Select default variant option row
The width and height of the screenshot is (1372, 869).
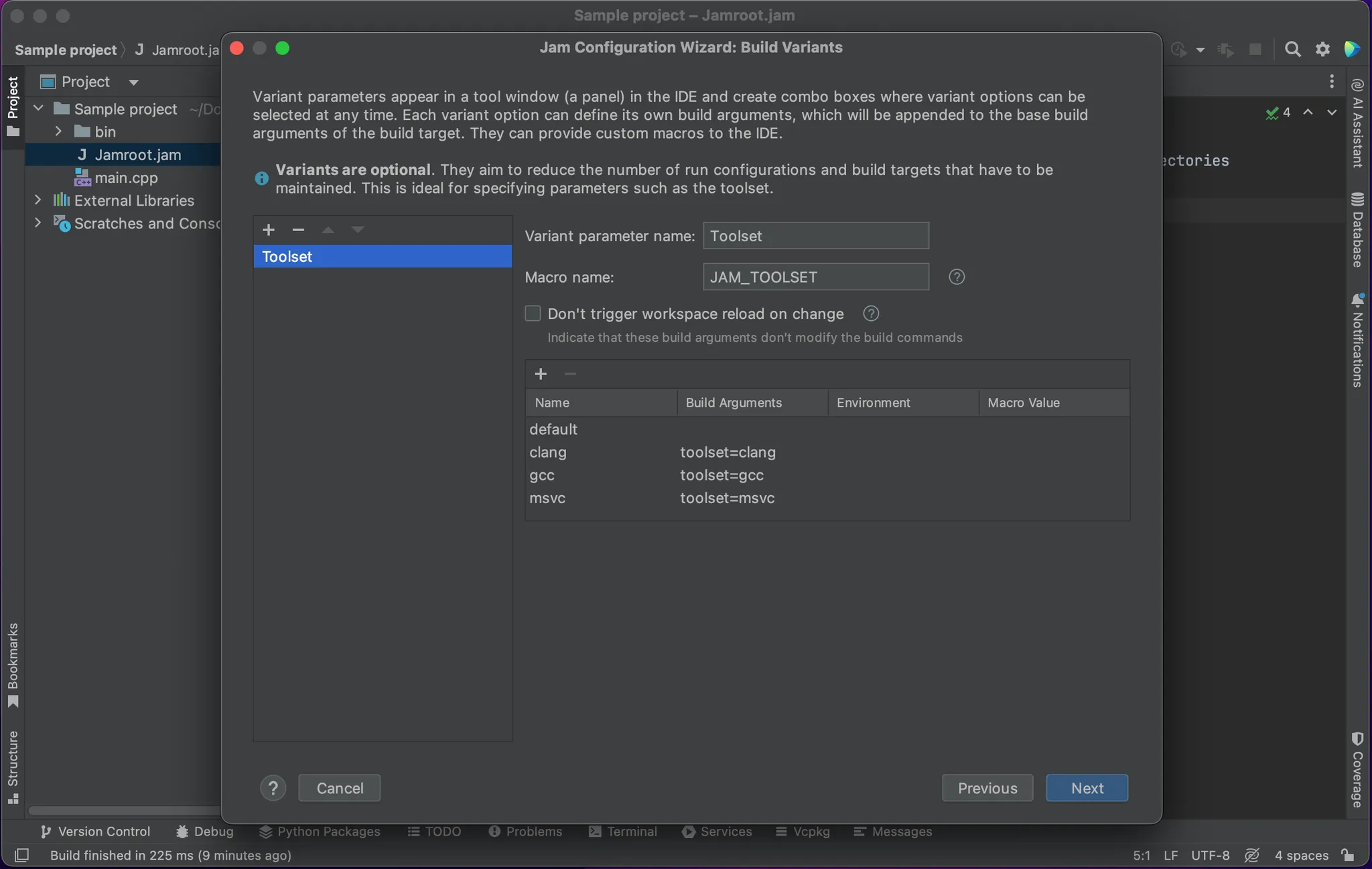click(x=827, y=429)
